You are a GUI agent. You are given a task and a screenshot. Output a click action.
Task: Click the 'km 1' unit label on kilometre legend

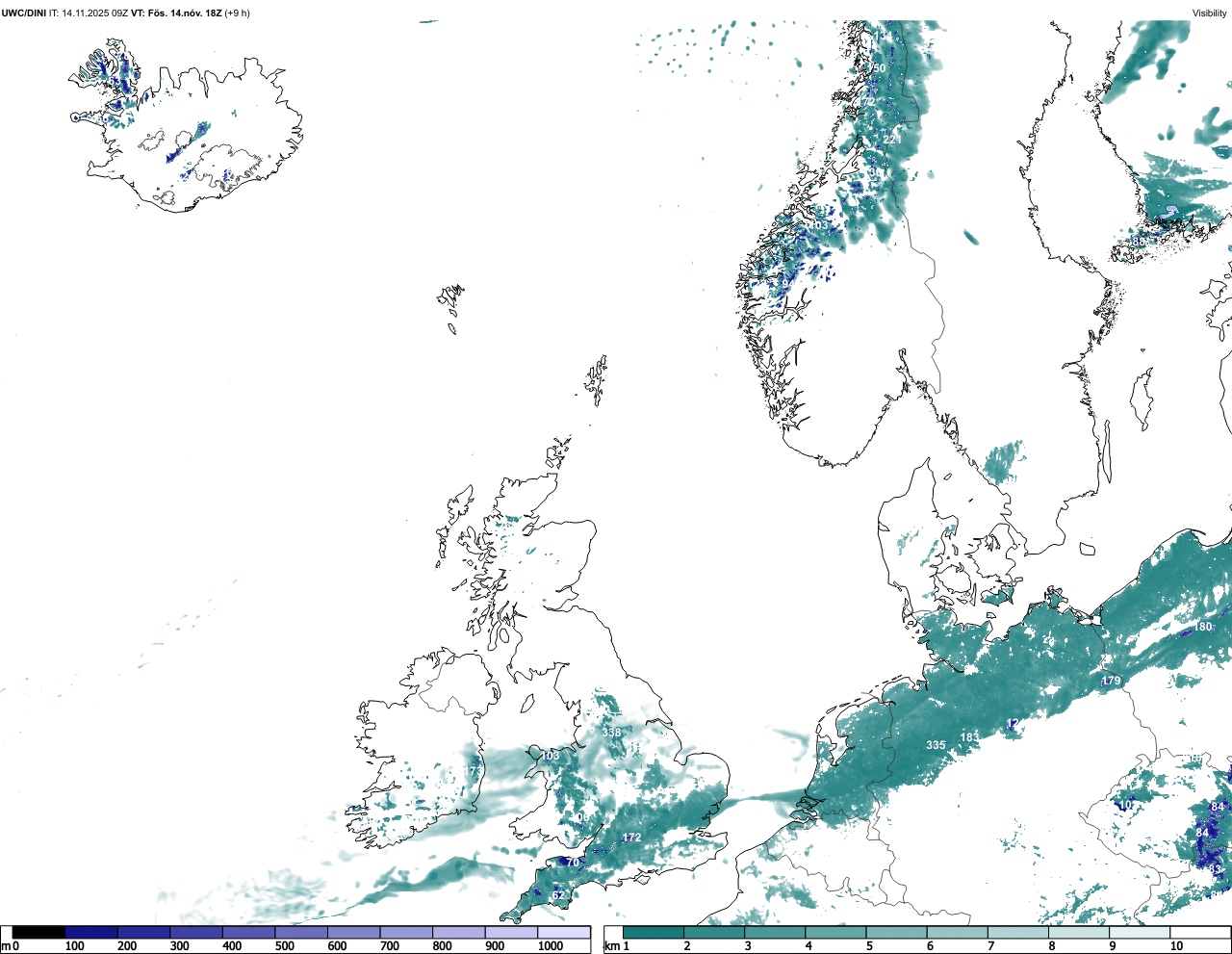(x=616, y=946)
